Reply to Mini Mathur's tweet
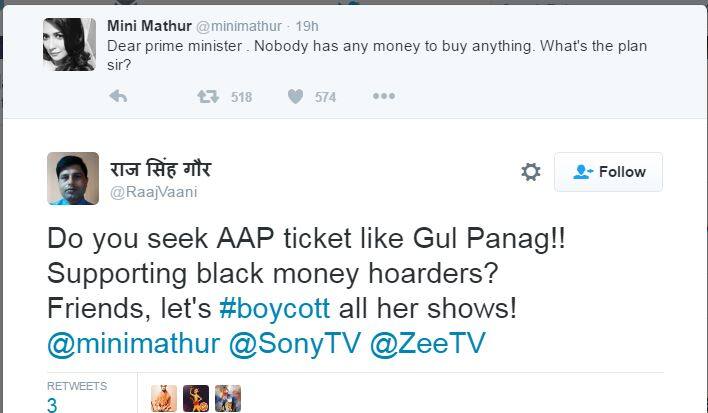 118,97
